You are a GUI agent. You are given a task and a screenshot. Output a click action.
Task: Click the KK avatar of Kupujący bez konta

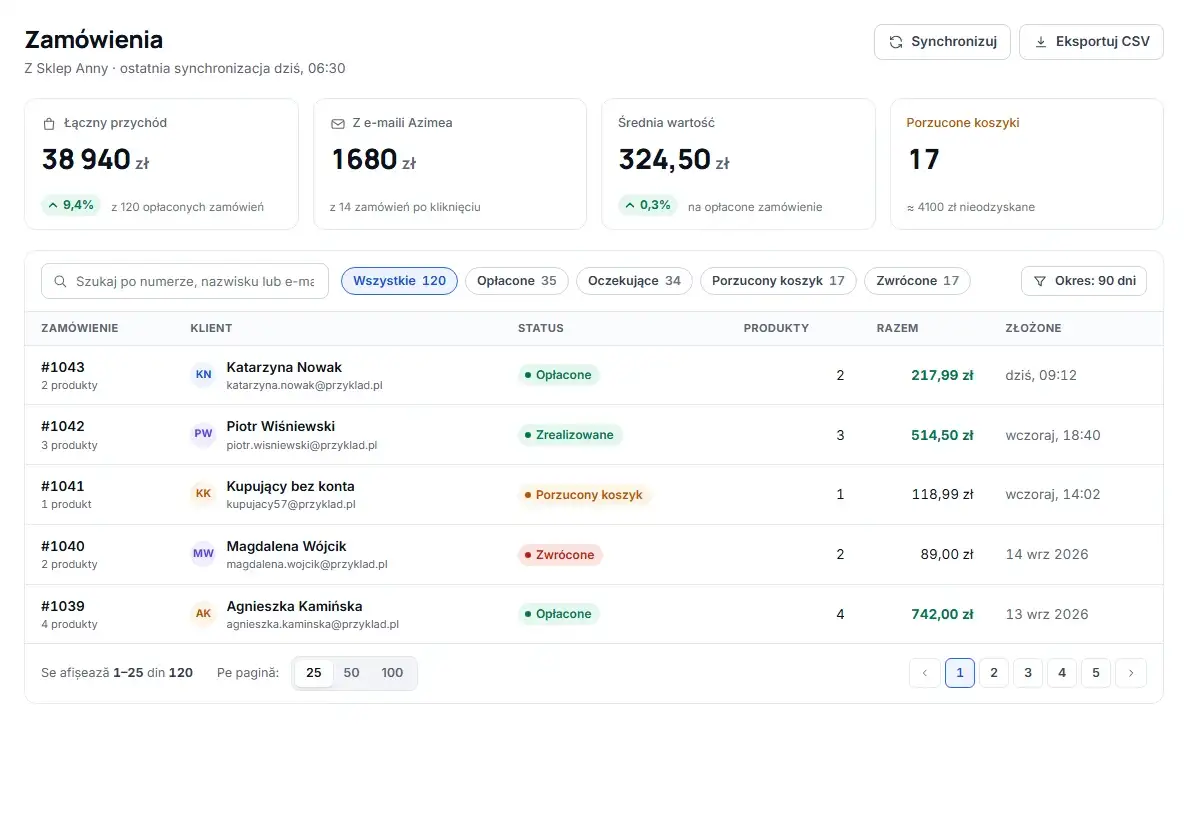click(x=203, y=494)
